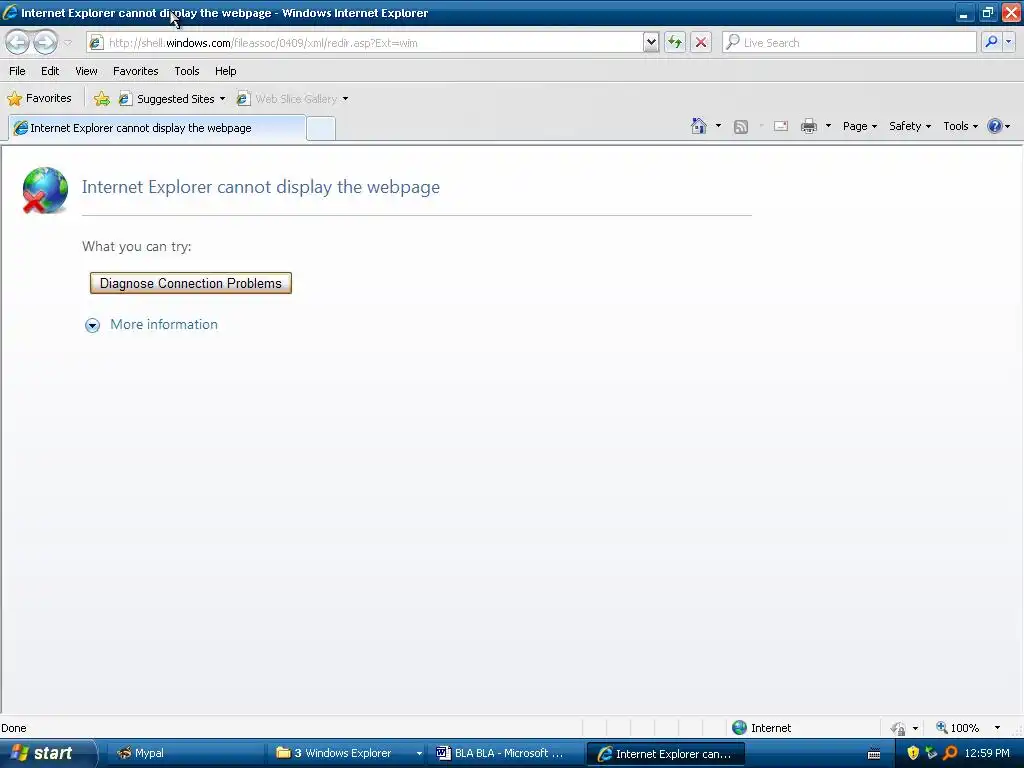1024x768 pixels.
Task: Expand the Web Slice Gallery dropdown arrow
Action: (345, 99)
